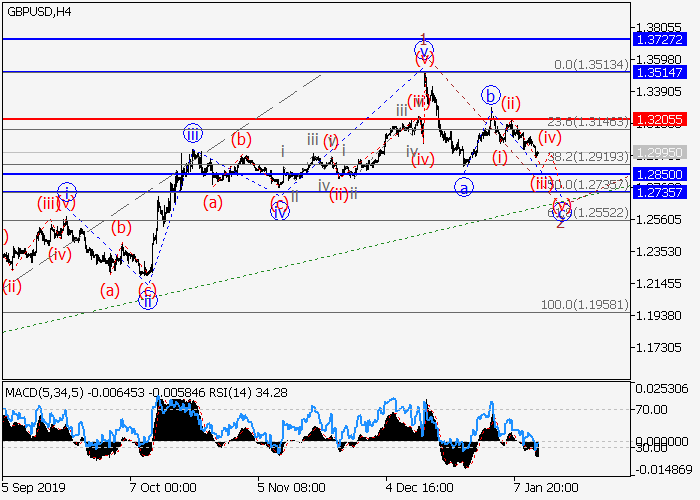Click the 0.025306 indicator scale value
This screenshot has width=700, height=500.
[x=662, y=389]
